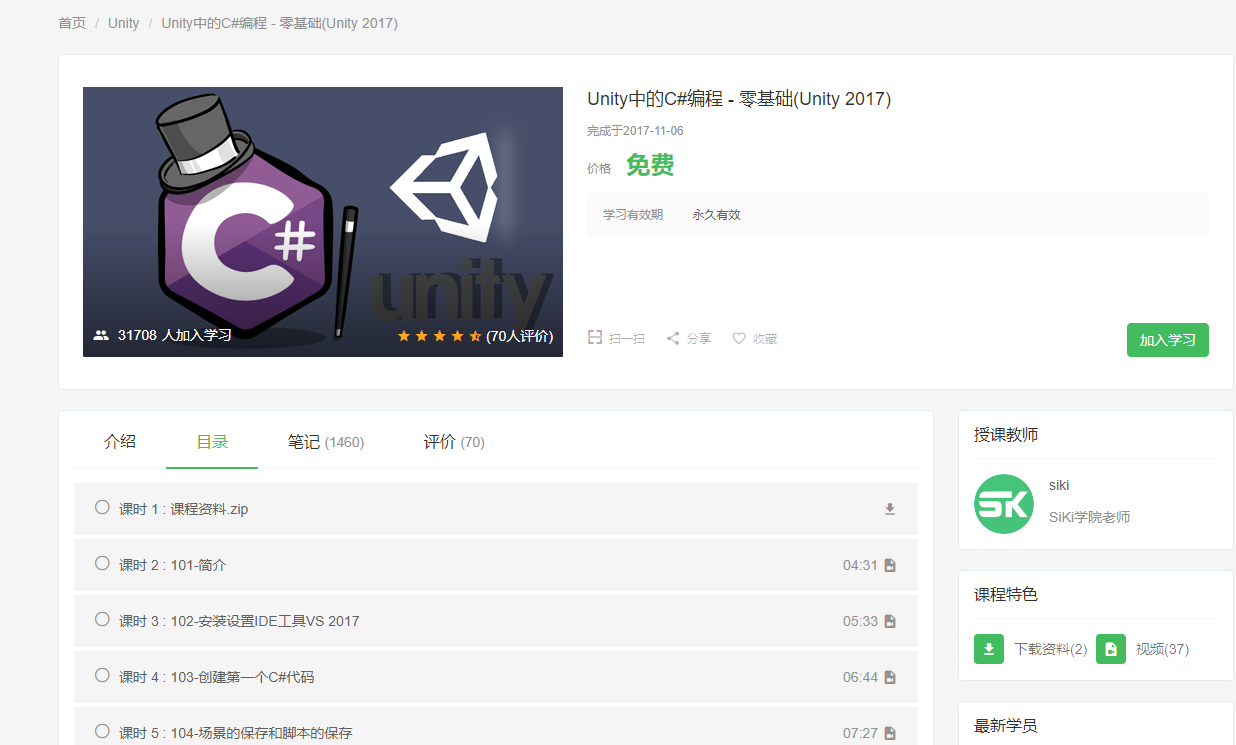Click the course title heading

pos(739,99)
